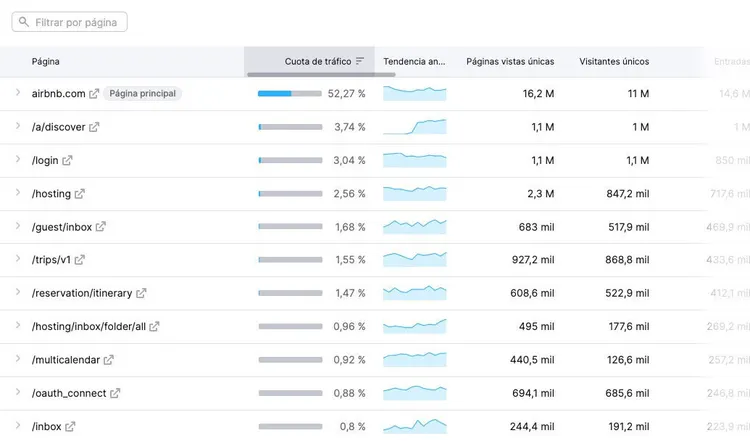This screenshot has width=750, height=441.
Task: Click the 126,6 mil unique visitors value
Action: point(628,360)
